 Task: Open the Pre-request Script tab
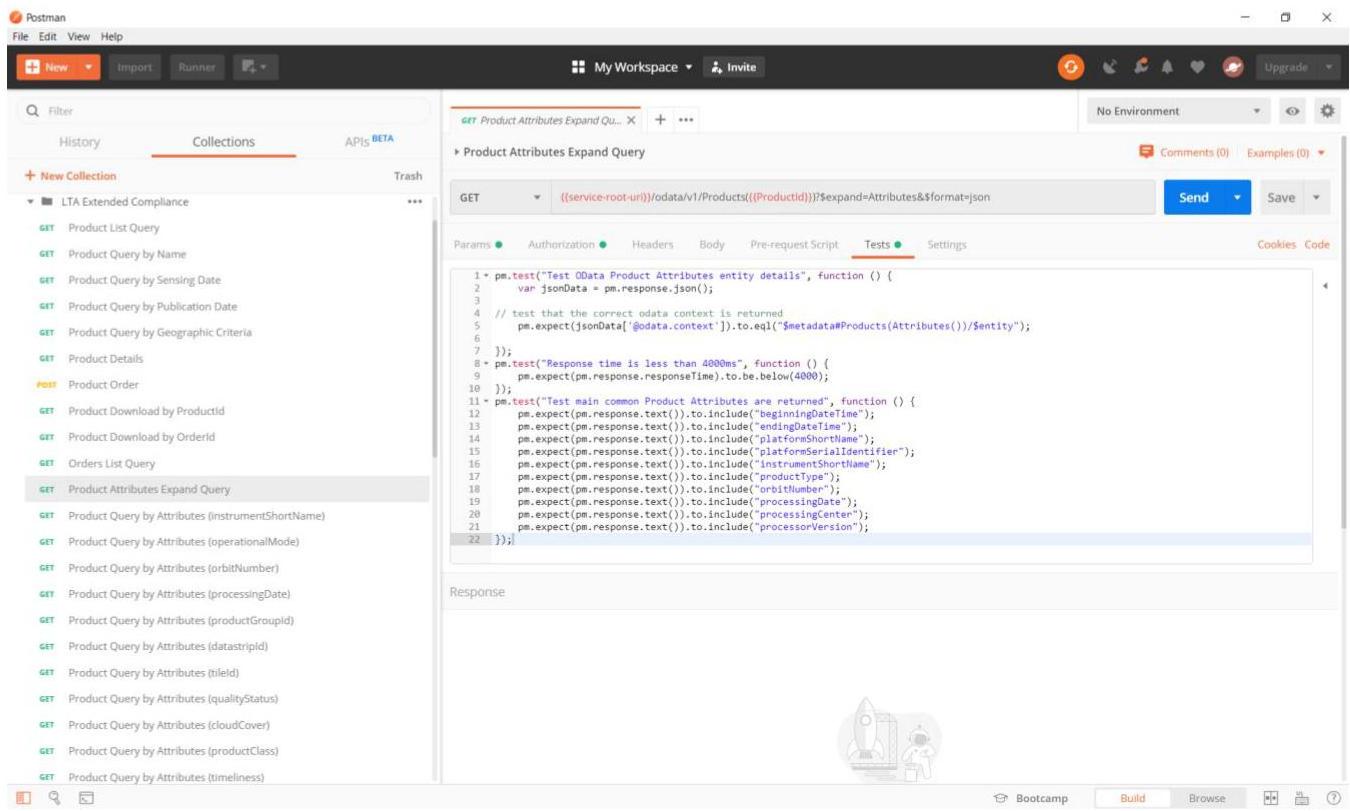point(795,244)
